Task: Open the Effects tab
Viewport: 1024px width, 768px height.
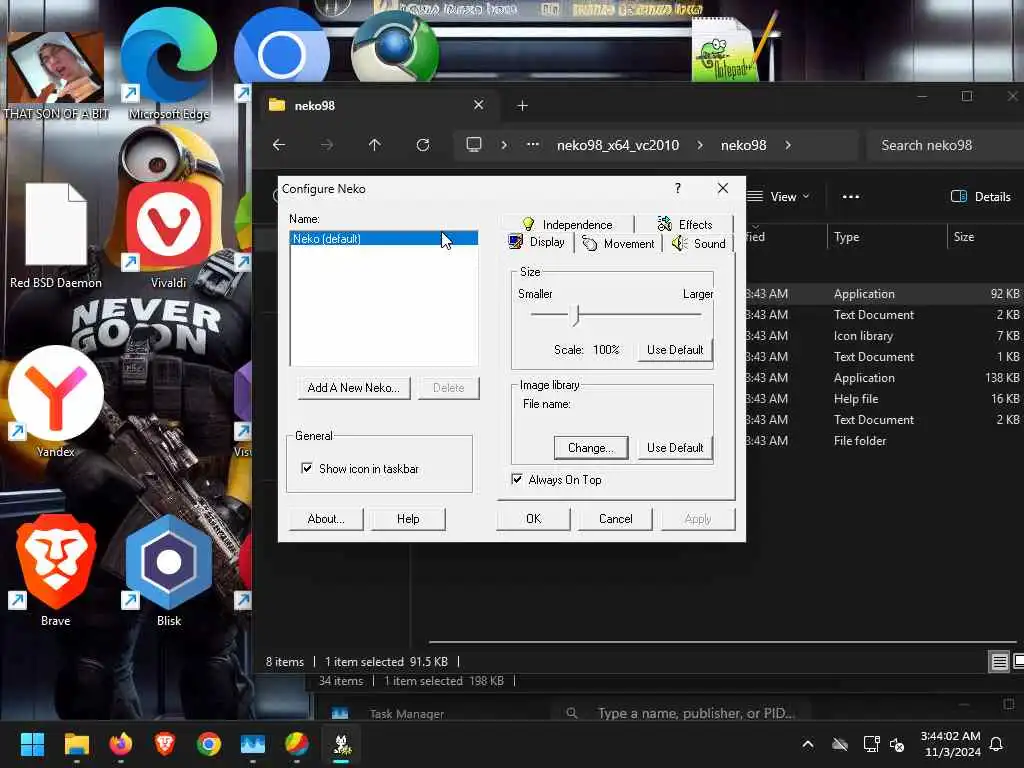Action: click(x=684, y=224)
